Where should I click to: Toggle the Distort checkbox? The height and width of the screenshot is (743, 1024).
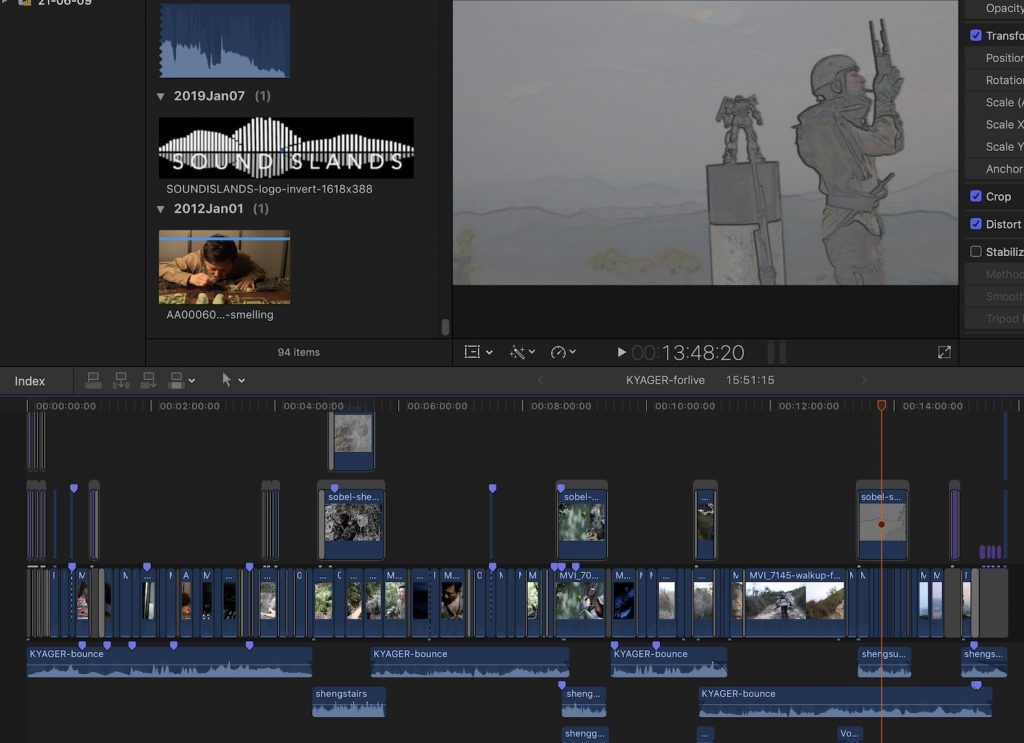click(976, 224)
